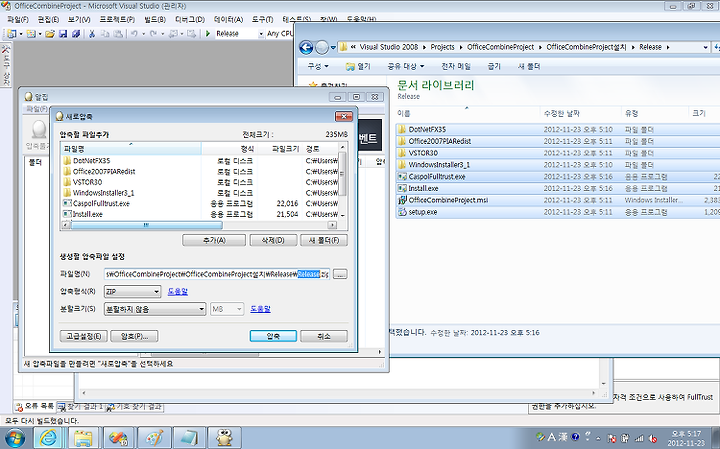Click 압축 button to start compression
Screen dimensions: 720x449
click(273, 336)
